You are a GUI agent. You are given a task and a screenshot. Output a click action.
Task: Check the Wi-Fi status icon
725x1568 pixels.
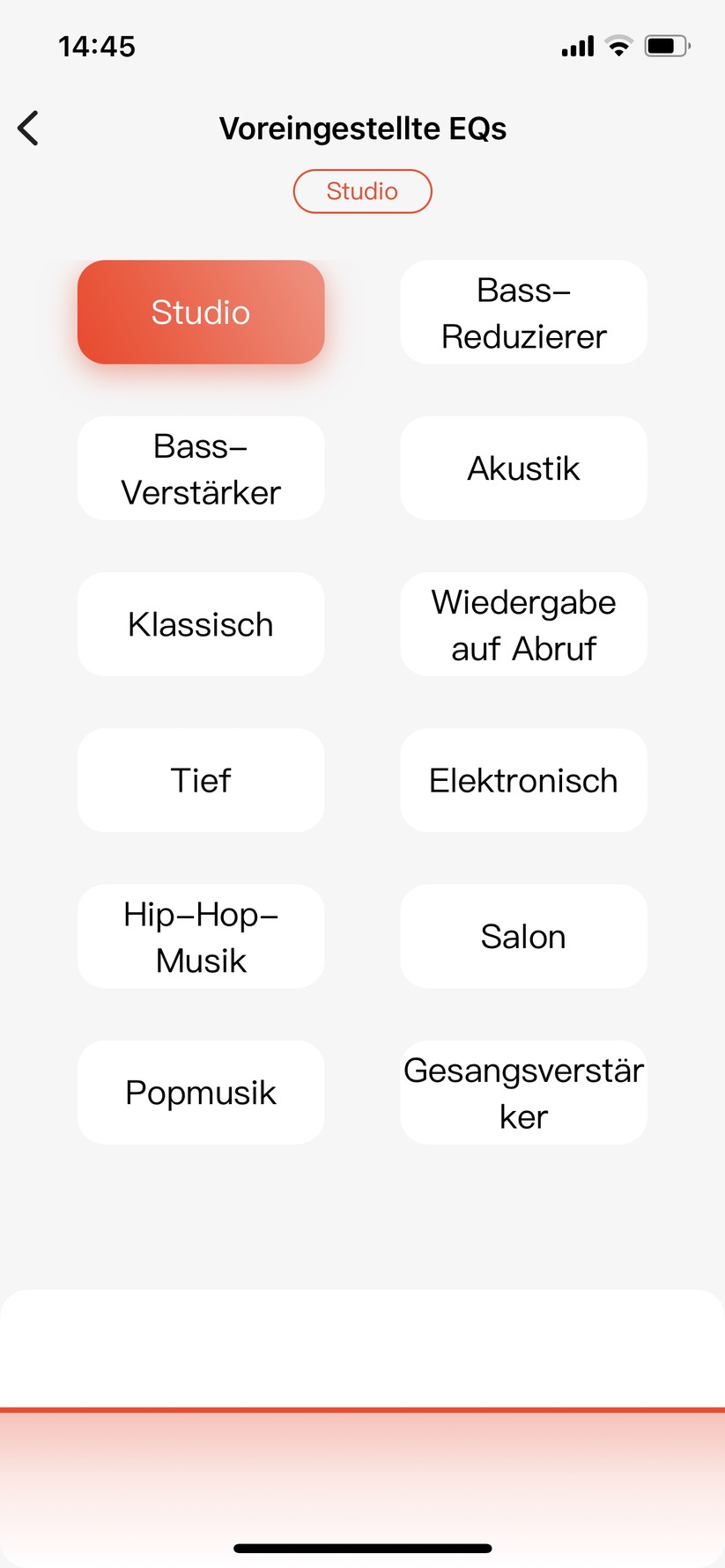pyautogui.click(x=619, y=47)
